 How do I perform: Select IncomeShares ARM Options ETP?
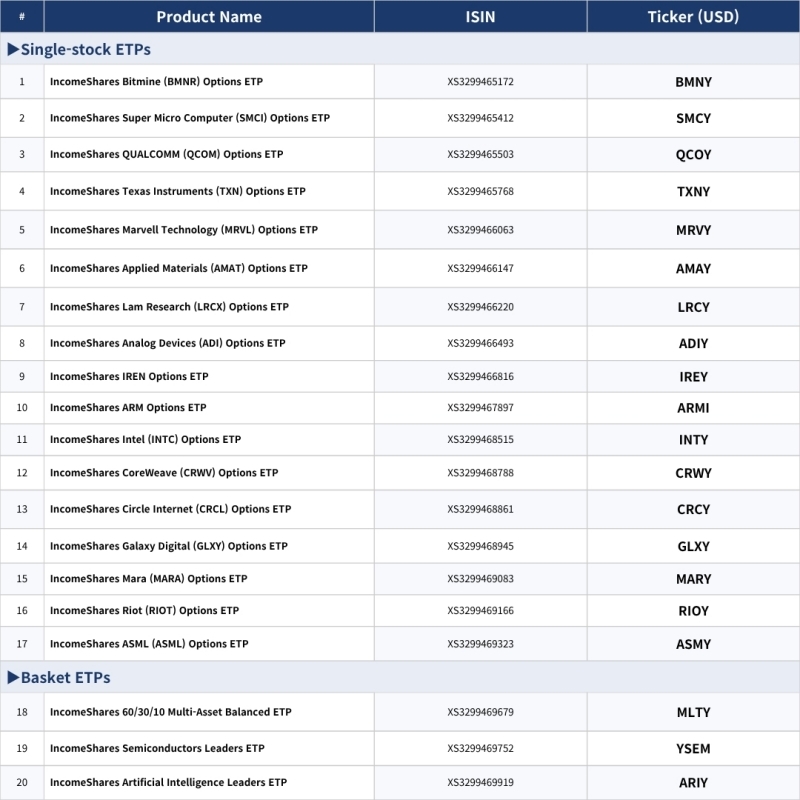[128, 408]
